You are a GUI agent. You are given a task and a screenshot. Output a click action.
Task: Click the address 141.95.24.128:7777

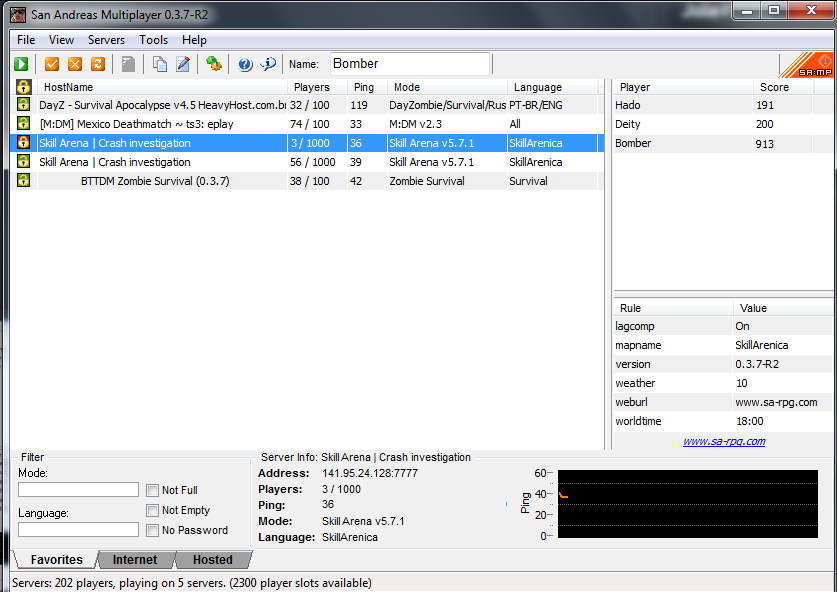pyautogui.click(x=370, y=473)
